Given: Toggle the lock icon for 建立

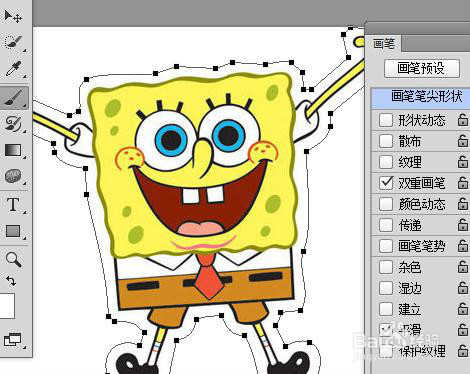Looking at the screenshot, I should [463, 308].
